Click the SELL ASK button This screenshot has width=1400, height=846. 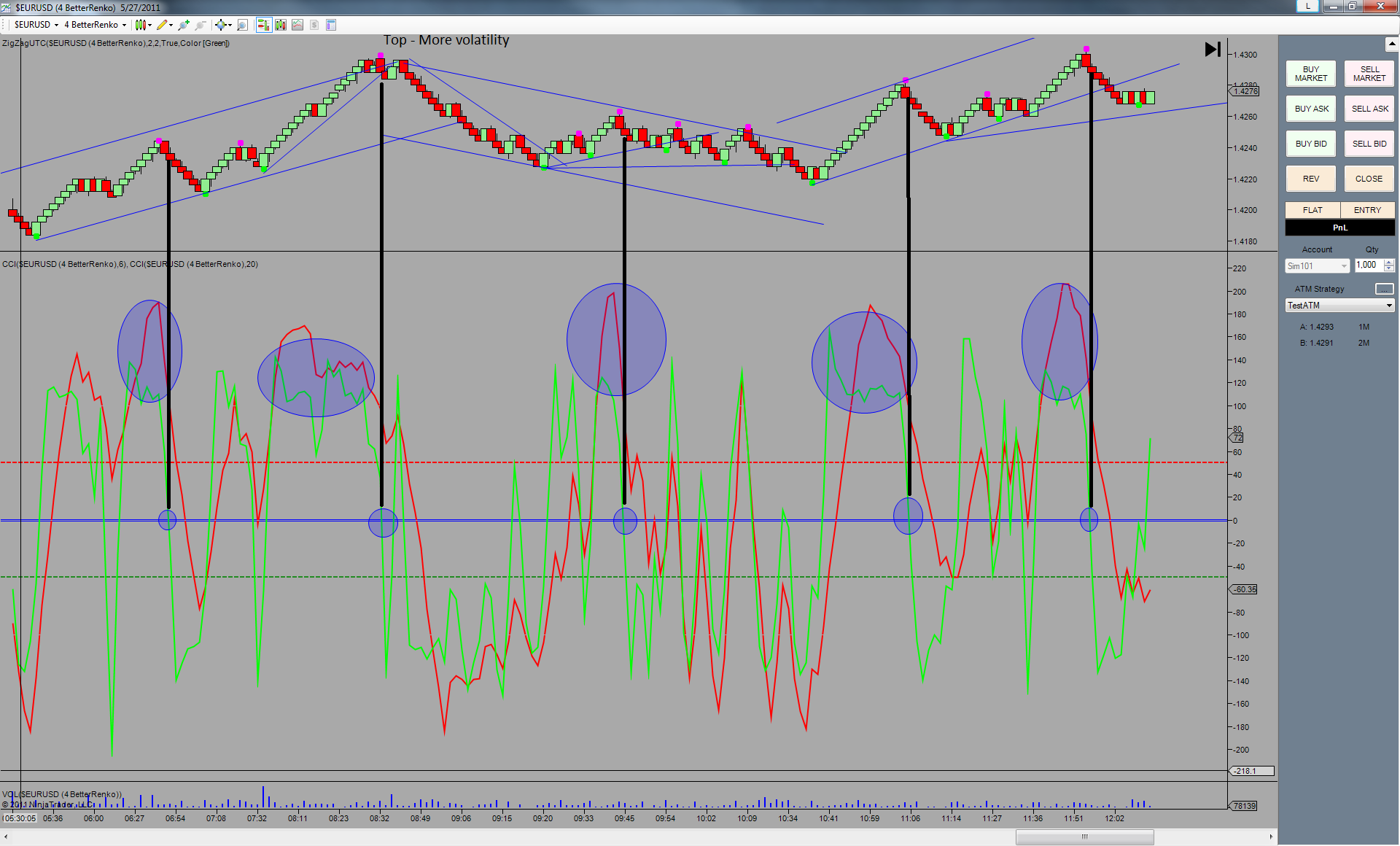(x=1369, y=109)
